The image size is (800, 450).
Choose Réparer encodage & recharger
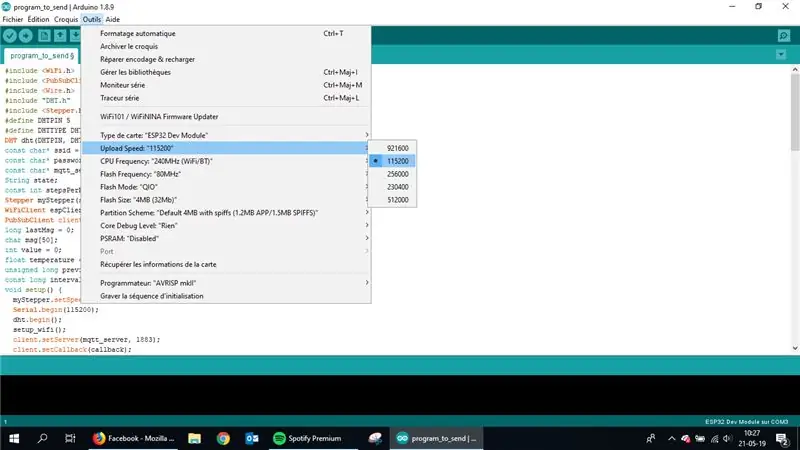[x=226, y=59]
